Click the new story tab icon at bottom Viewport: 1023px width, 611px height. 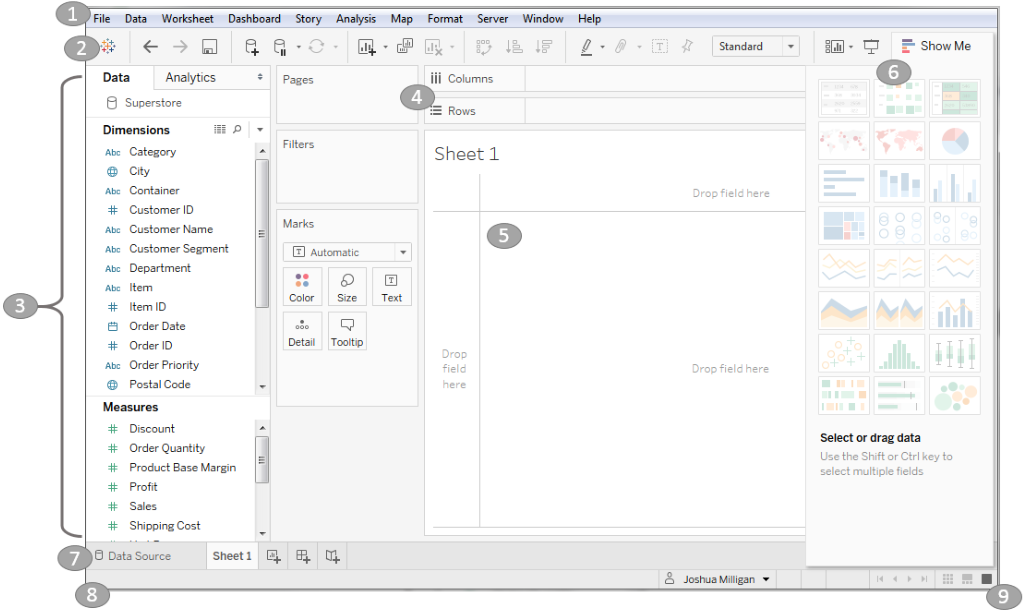(332, 556)
